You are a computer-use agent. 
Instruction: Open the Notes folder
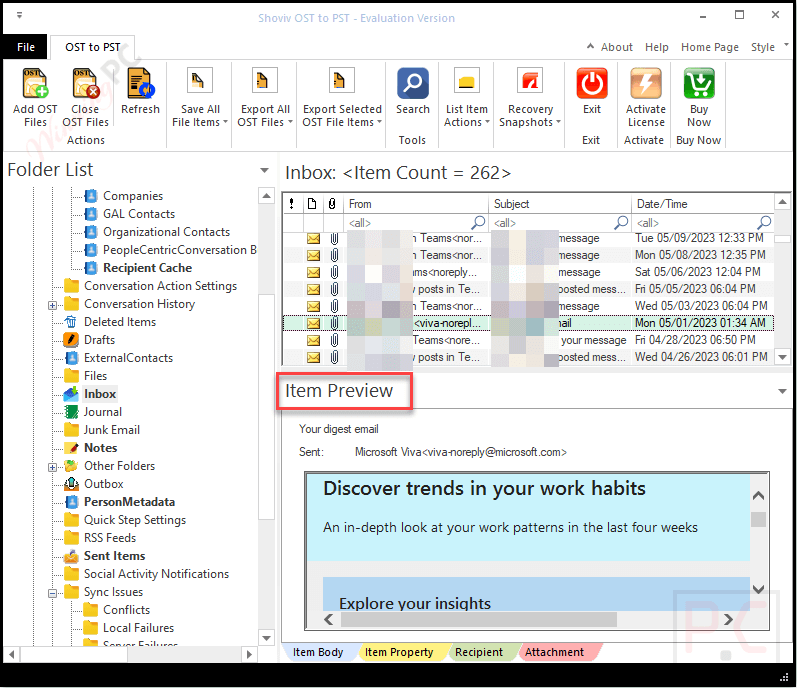(101, 448)
